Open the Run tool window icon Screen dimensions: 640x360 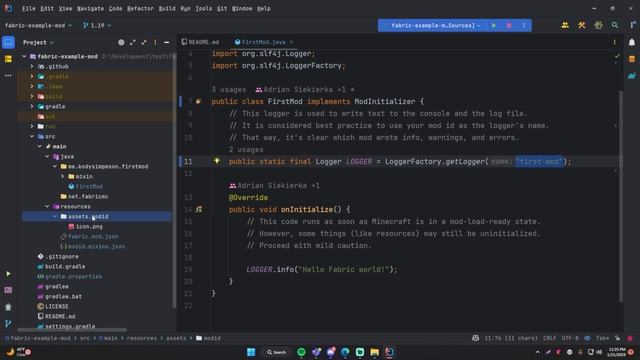8,273
